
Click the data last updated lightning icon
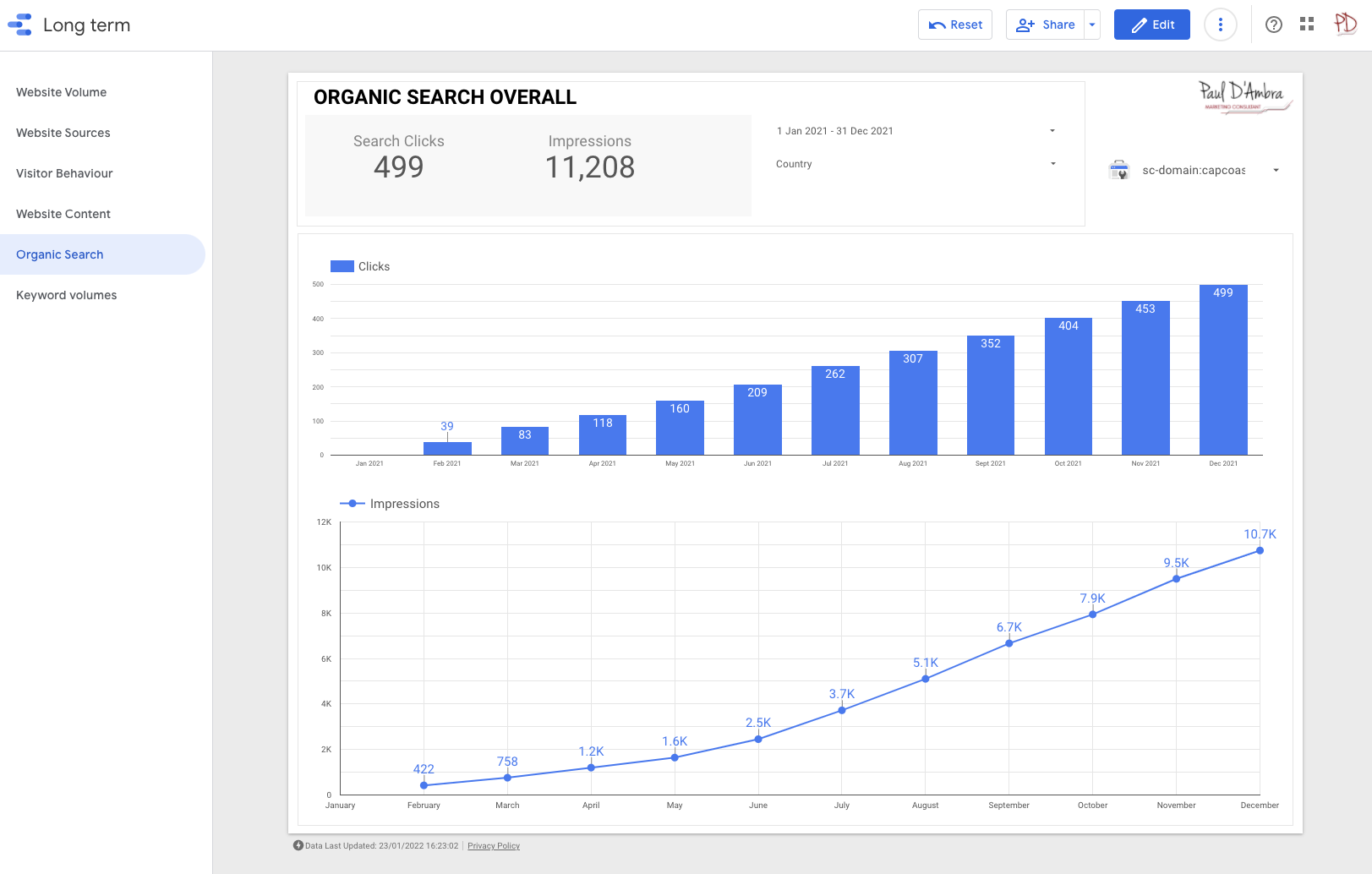coord(298,845)
